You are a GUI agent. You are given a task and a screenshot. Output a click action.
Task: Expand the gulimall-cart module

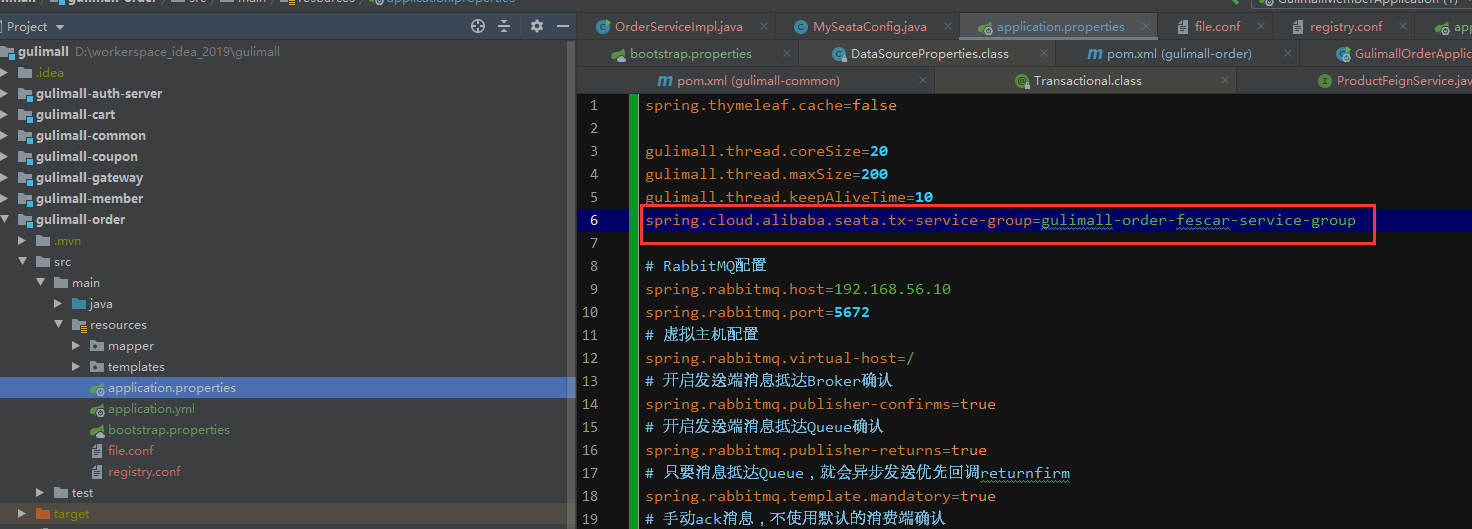pos(5,114)
